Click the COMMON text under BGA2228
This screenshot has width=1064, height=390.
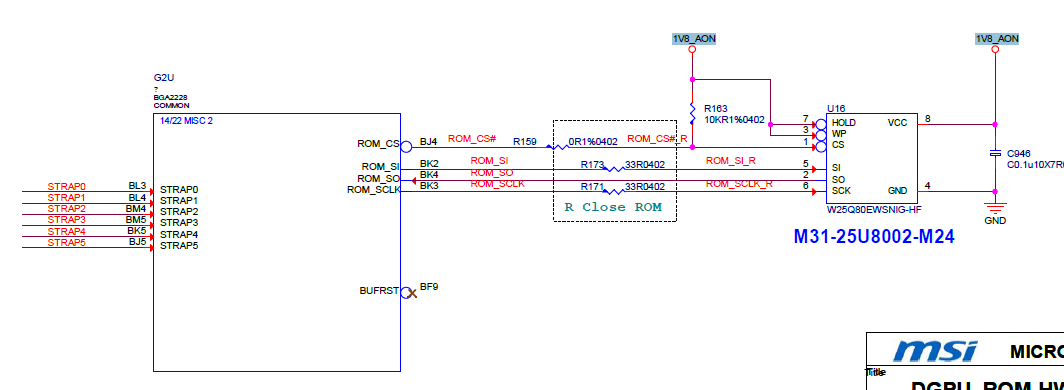[171, 106]
